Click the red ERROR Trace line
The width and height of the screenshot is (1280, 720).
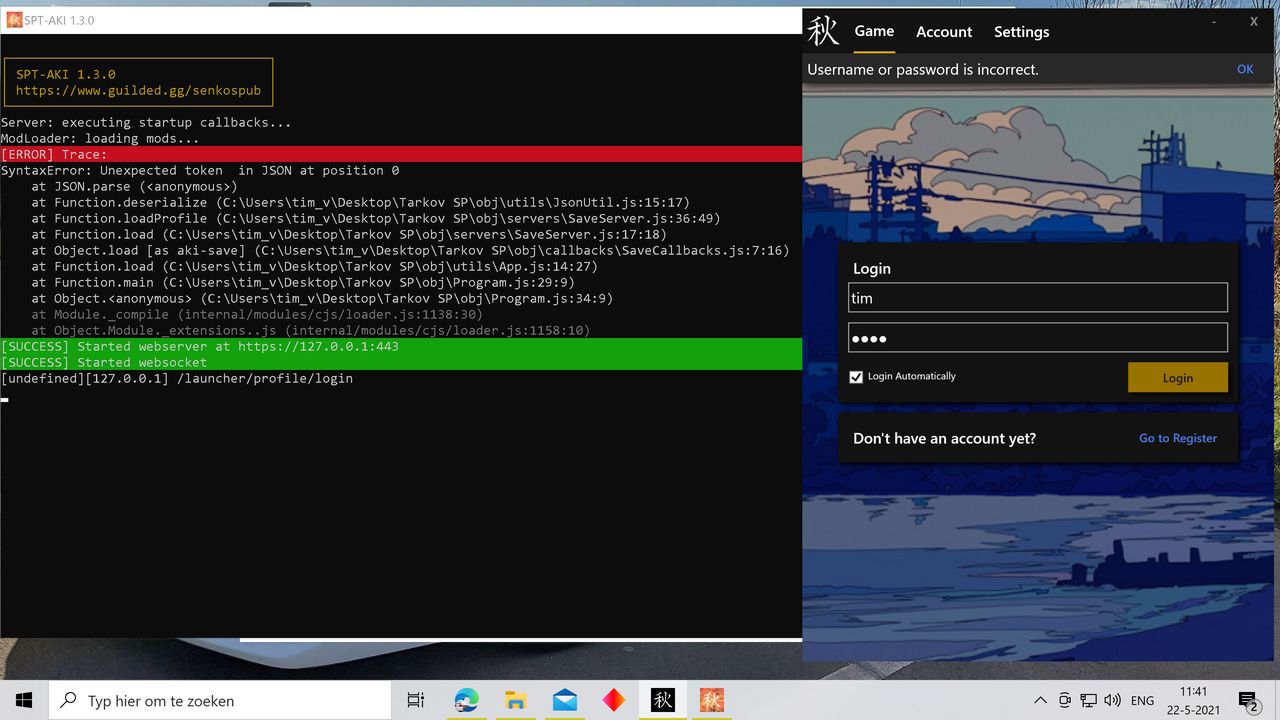(x=401, y=154)
